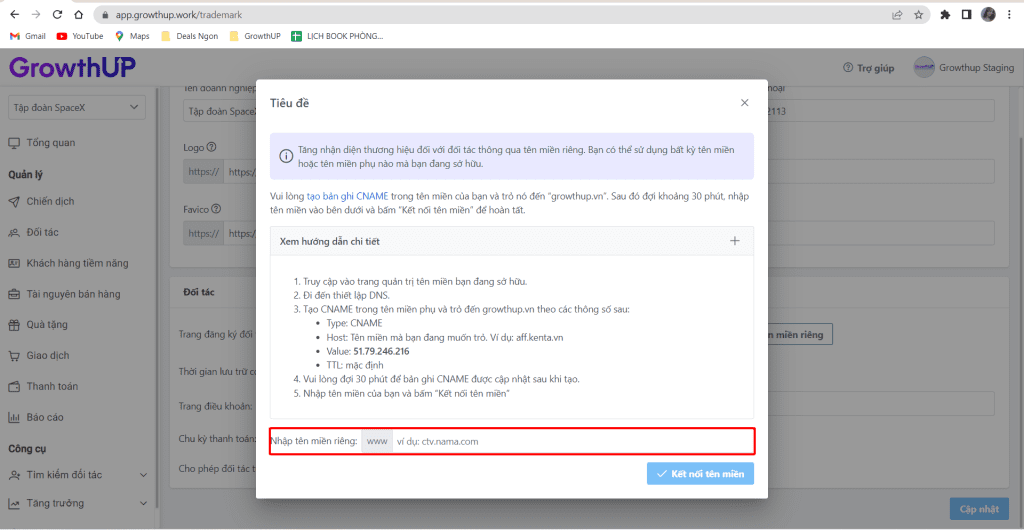Go to Chiến dịch in the sidebar
Image resolution: width=1024 pixels, height=530 pixels.
[x=50, y=201]
